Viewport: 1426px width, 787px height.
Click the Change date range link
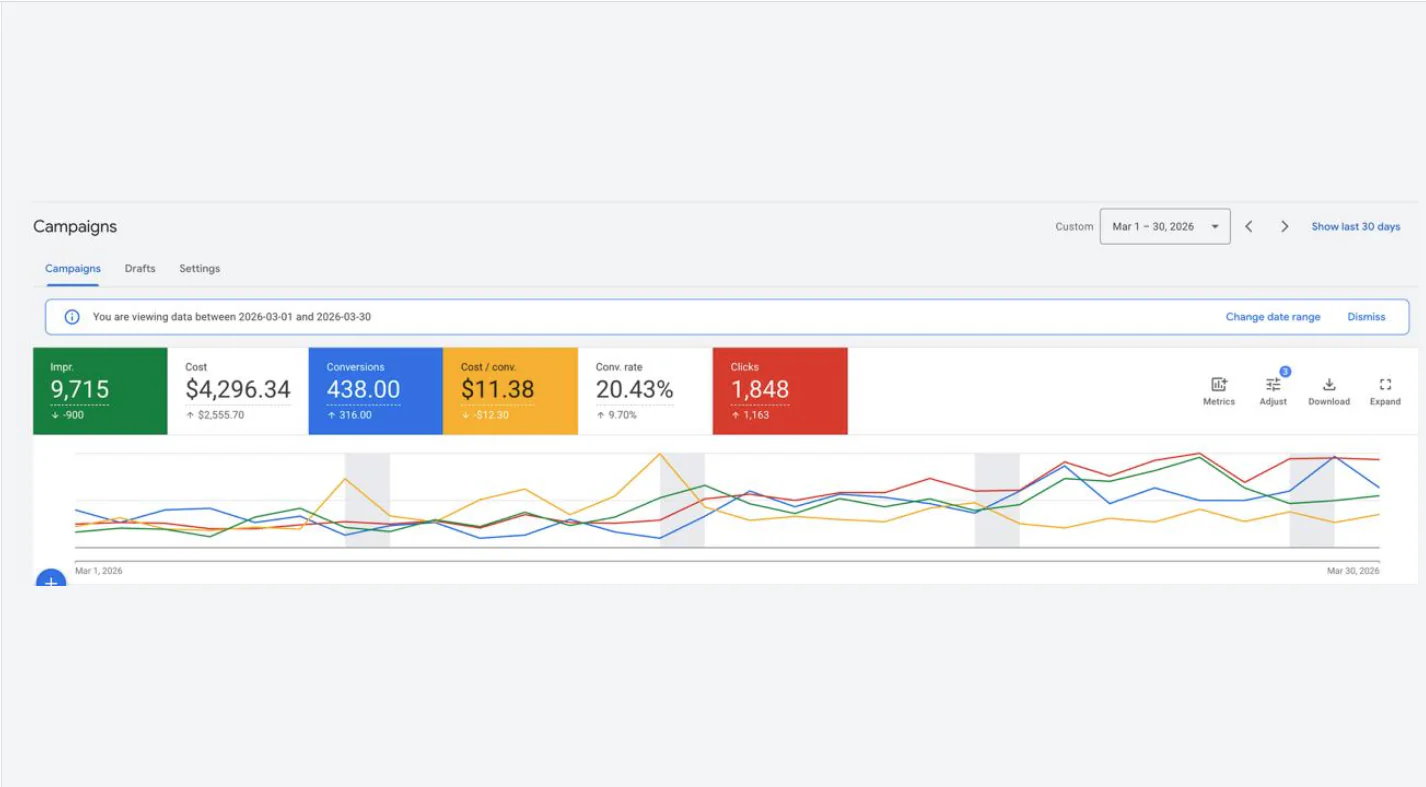coord(1273,317)
